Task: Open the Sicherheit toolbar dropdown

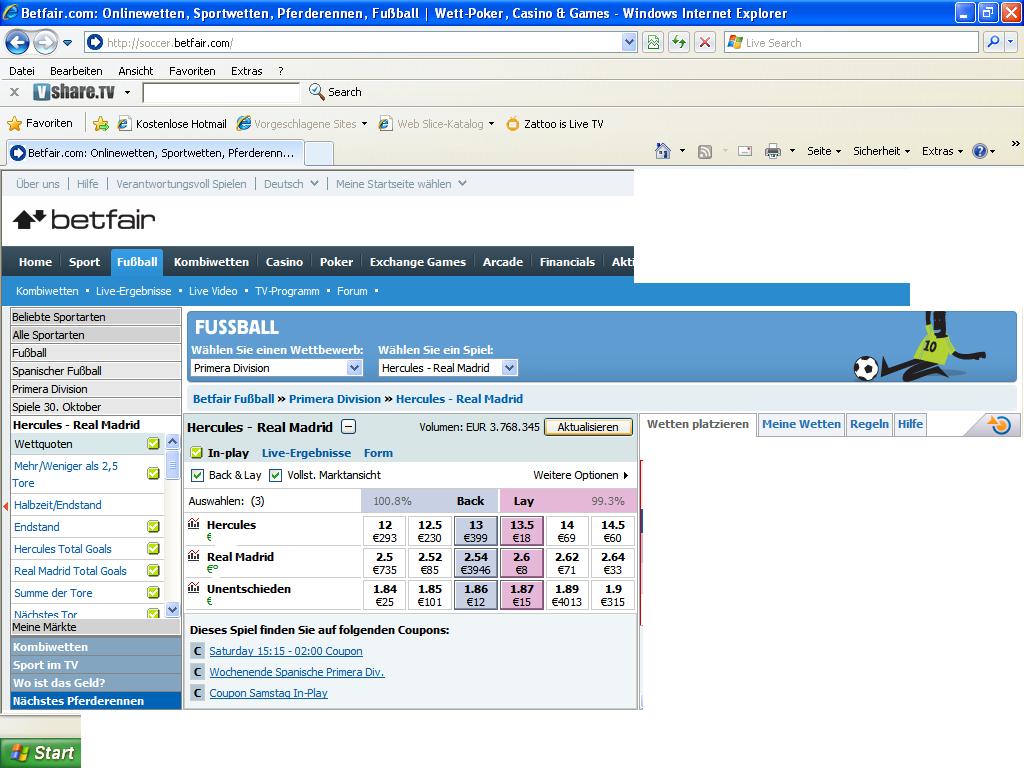Action: [x=881, y=152]
